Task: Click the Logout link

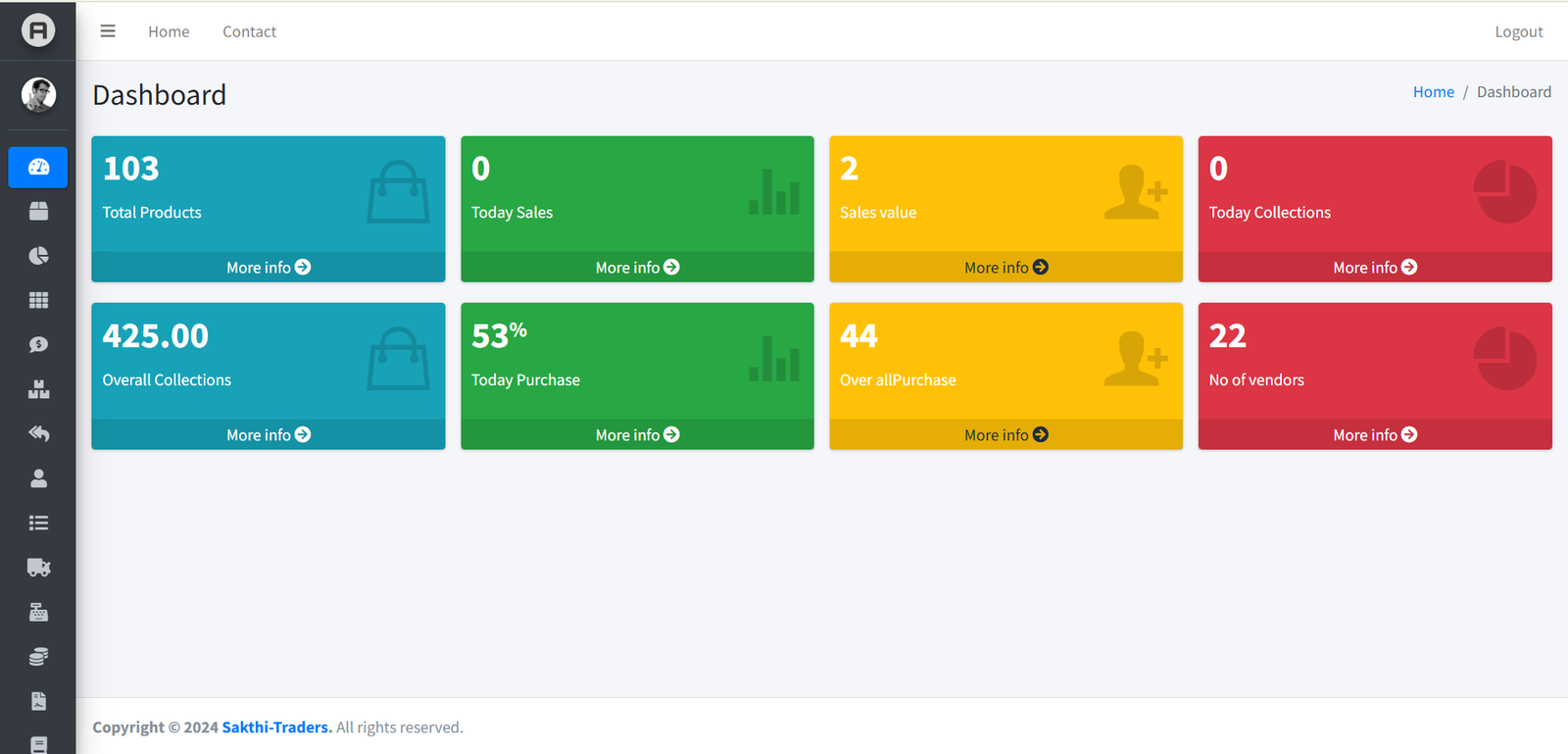Action: 1519,31
